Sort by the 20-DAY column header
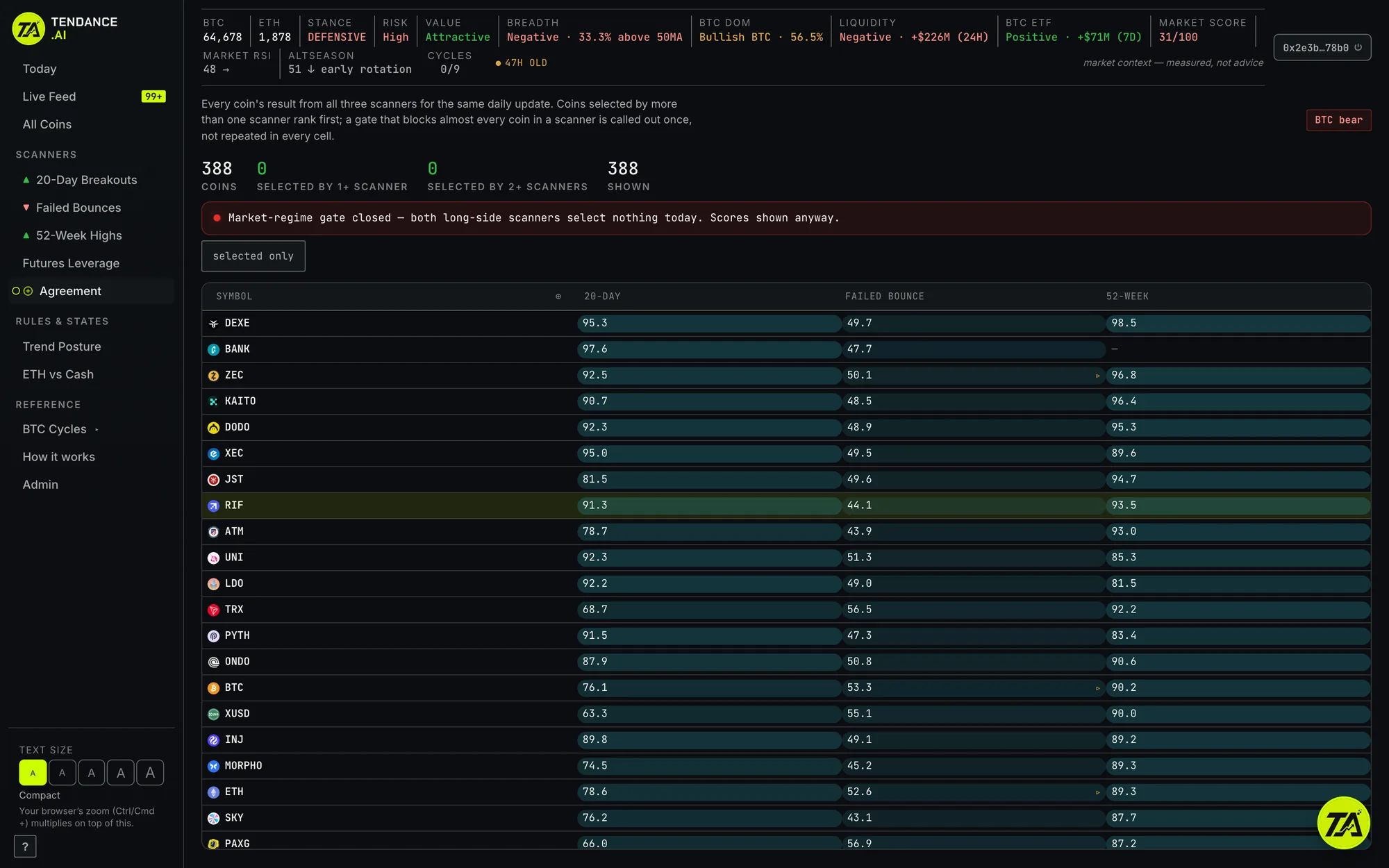 [x=602, y=297]
